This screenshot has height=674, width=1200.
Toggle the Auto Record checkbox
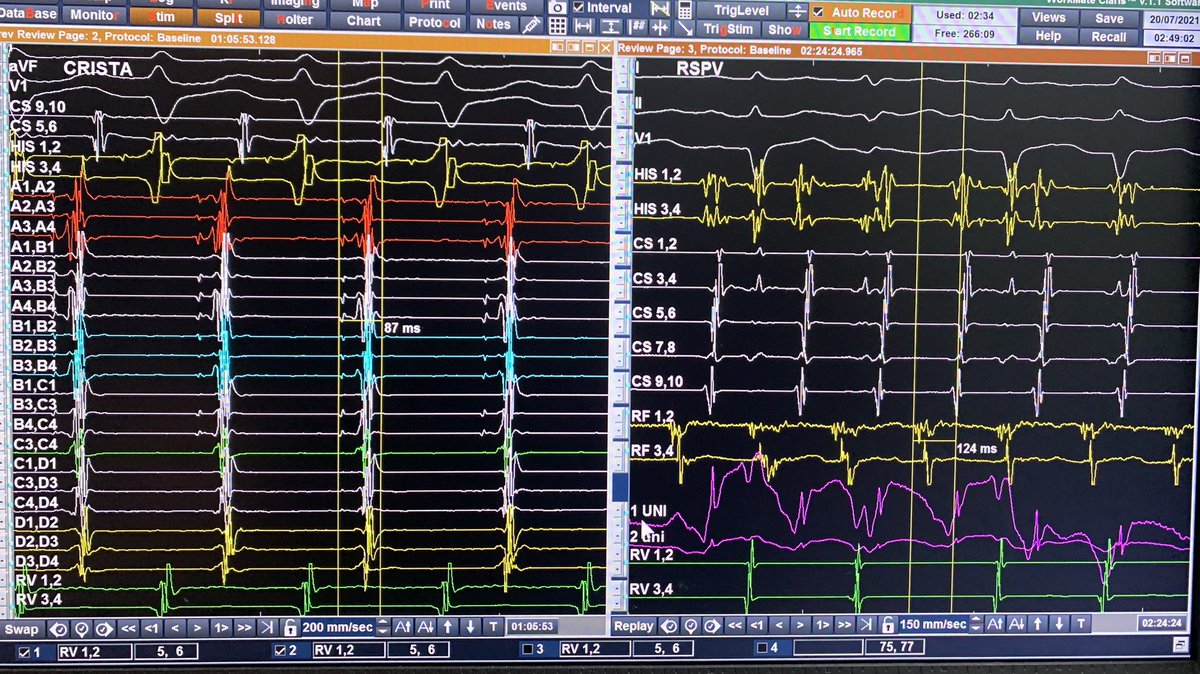point(818,12)
